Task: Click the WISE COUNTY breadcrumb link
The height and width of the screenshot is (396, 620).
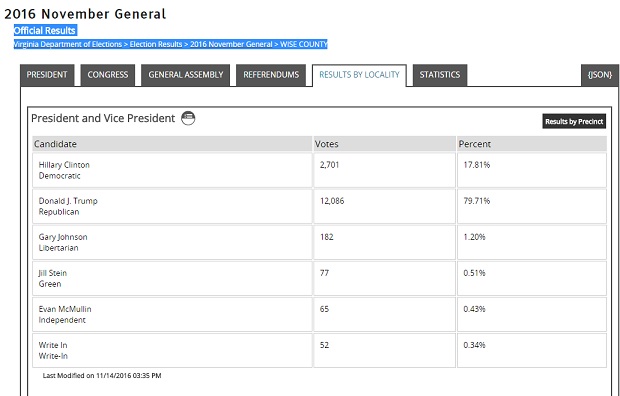Action: (x=304, y=44)
